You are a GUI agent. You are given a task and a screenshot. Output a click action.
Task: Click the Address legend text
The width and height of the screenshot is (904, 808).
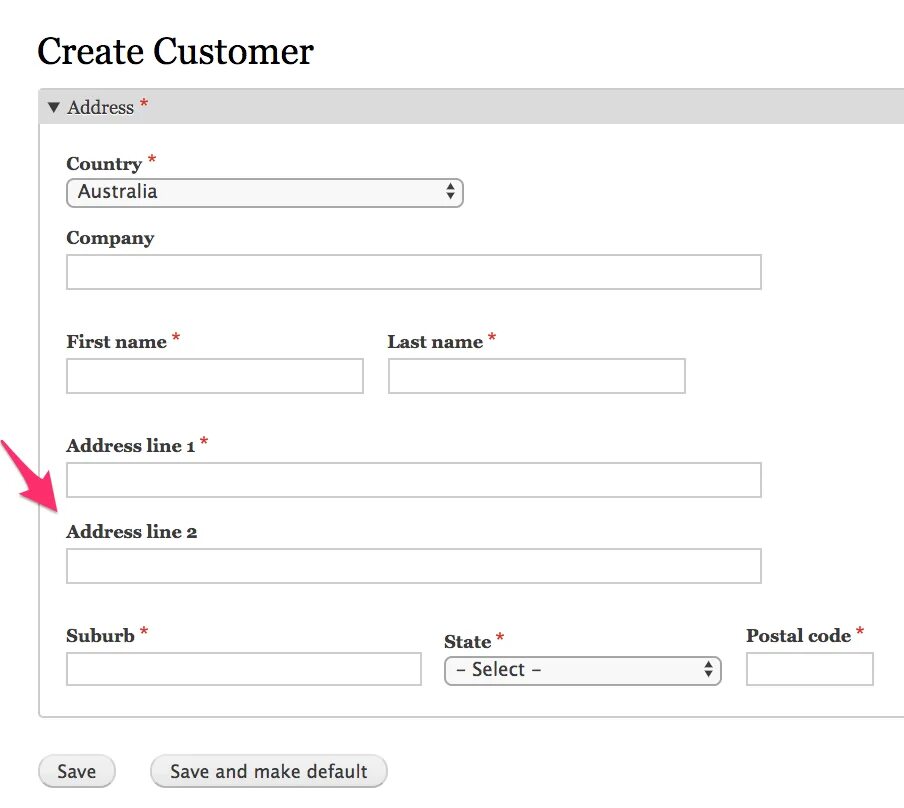(100, 107)
